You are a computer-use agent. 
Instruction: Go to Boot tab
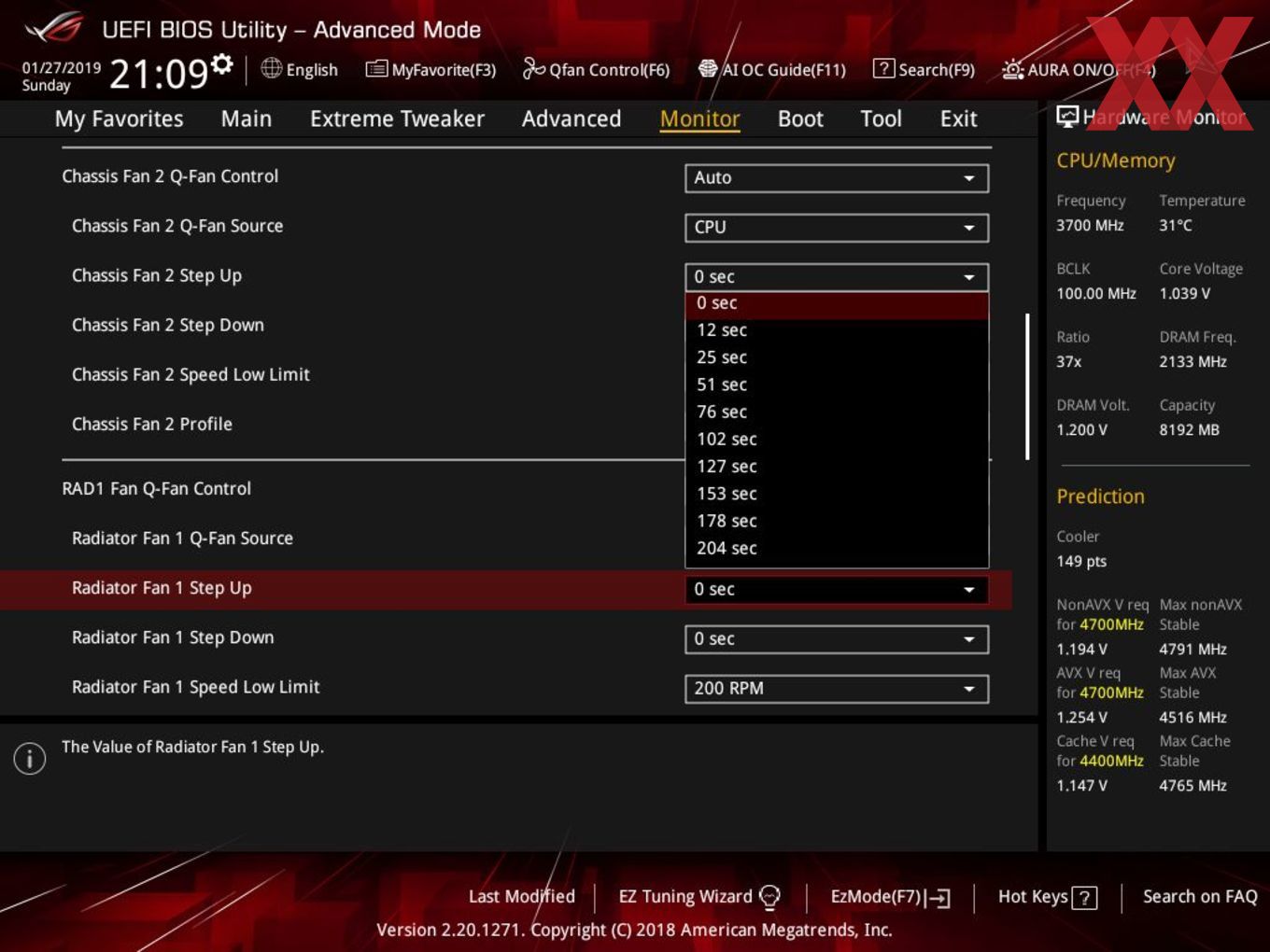pos(800,119)
